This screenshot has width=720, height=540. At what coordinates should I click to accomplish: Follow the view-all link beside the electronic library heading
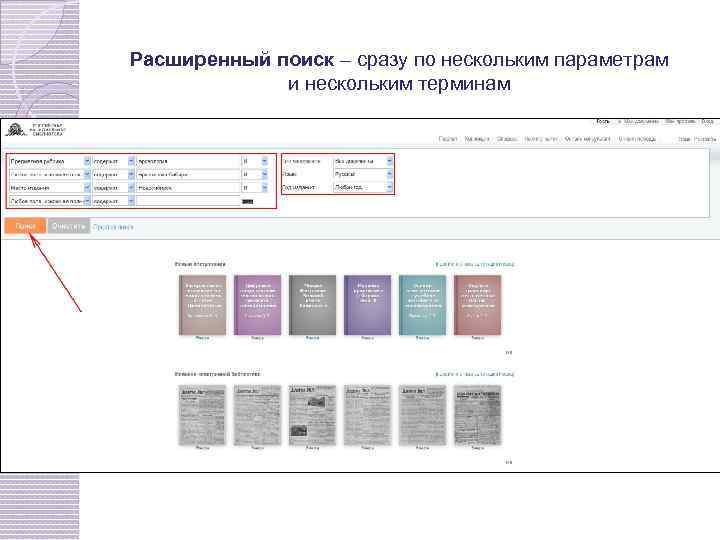[475, 374]
